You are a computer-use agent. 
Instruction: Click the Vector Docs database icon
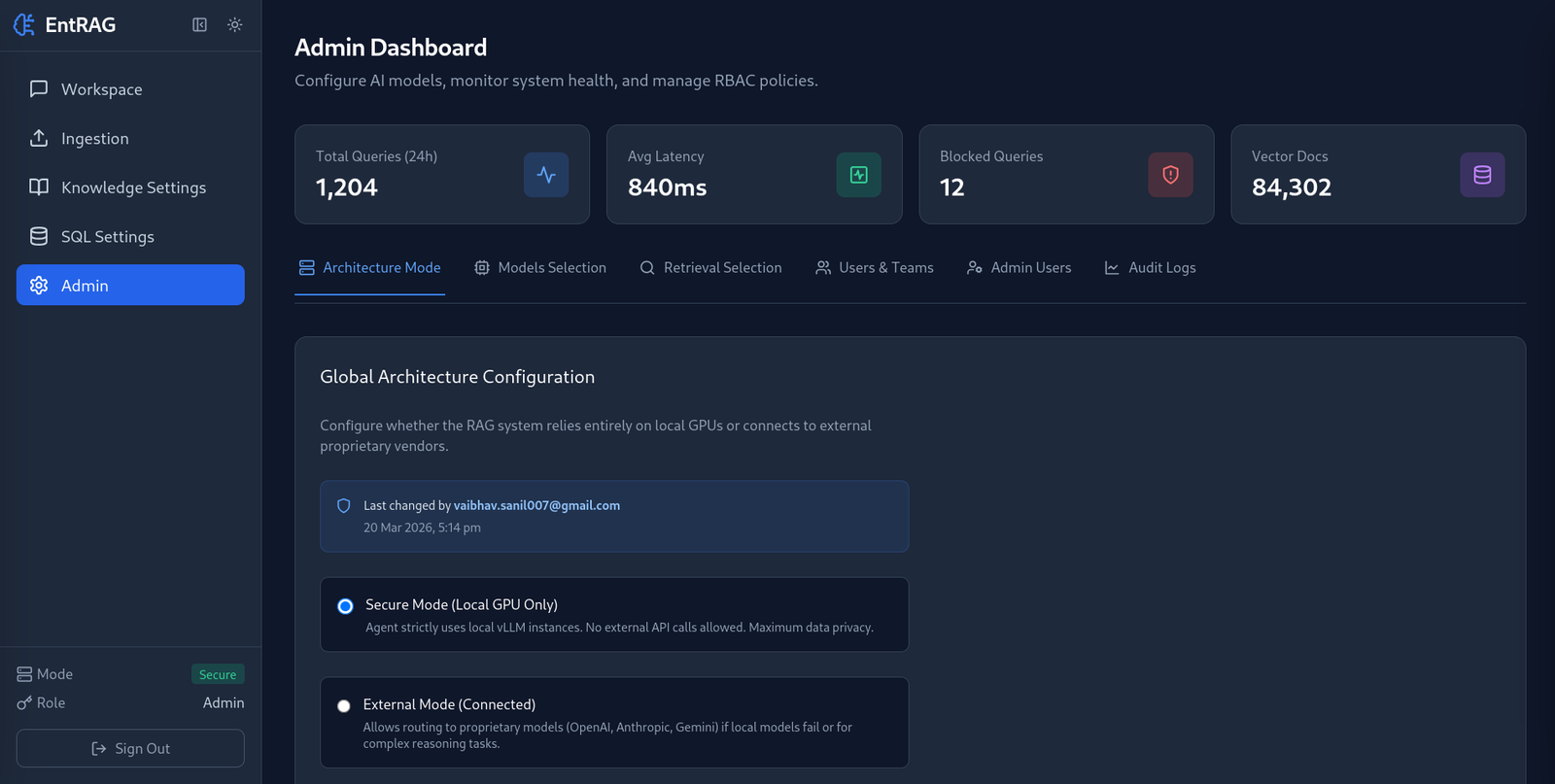tap(1482, 175)
